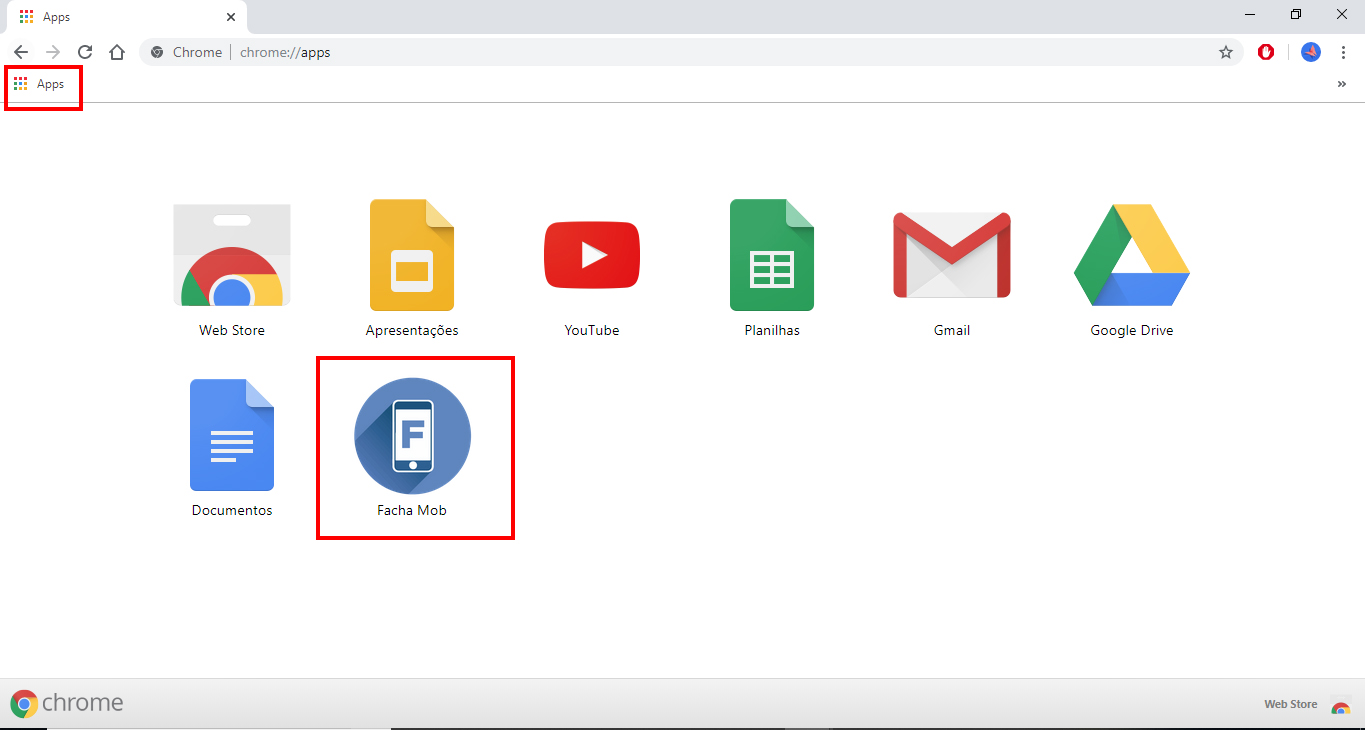The image size is (1365, 730).
Task: Click the Chrome site info icon
Action: 157,52
